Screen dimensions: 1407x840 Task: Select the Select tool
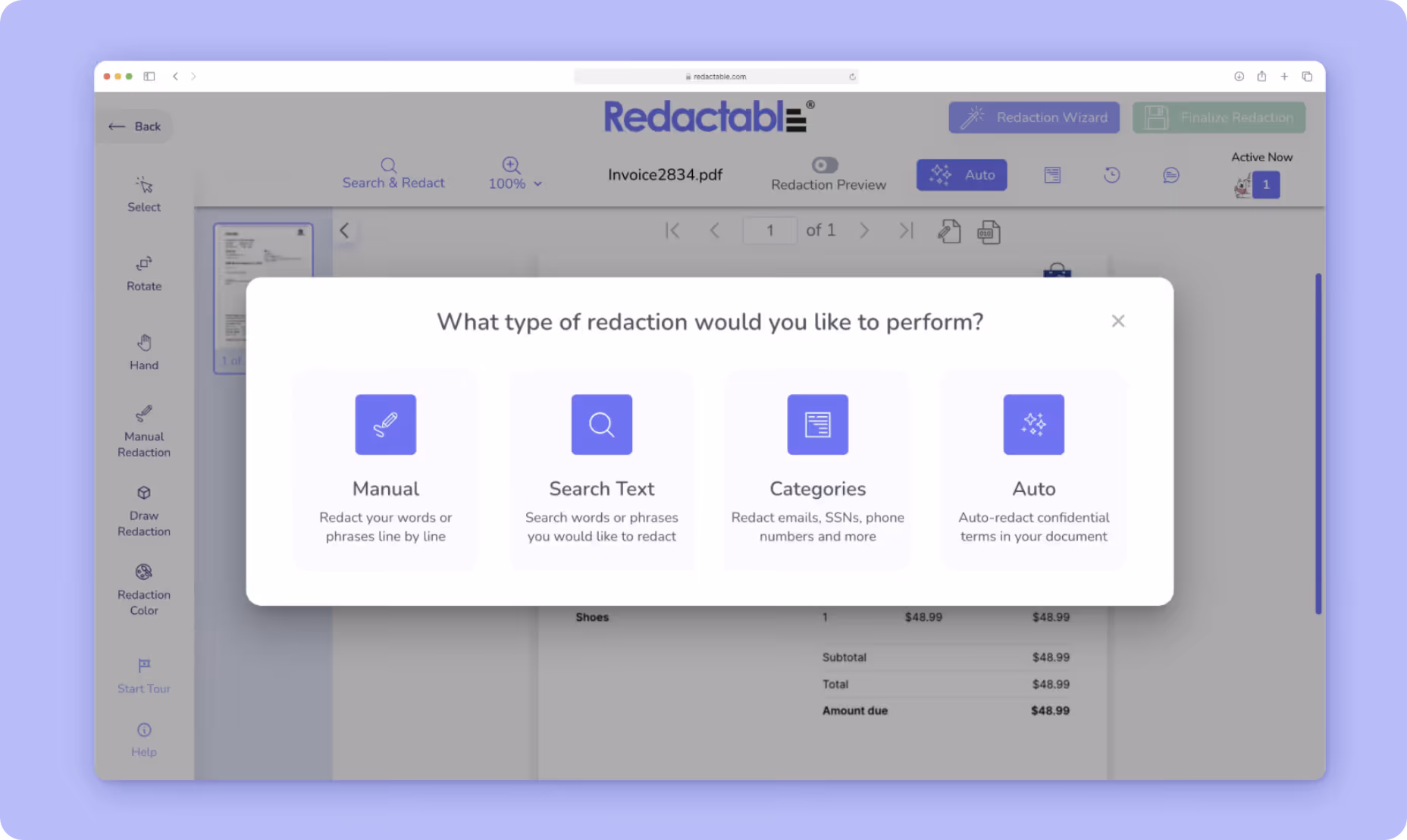click(x=143, y=194)
